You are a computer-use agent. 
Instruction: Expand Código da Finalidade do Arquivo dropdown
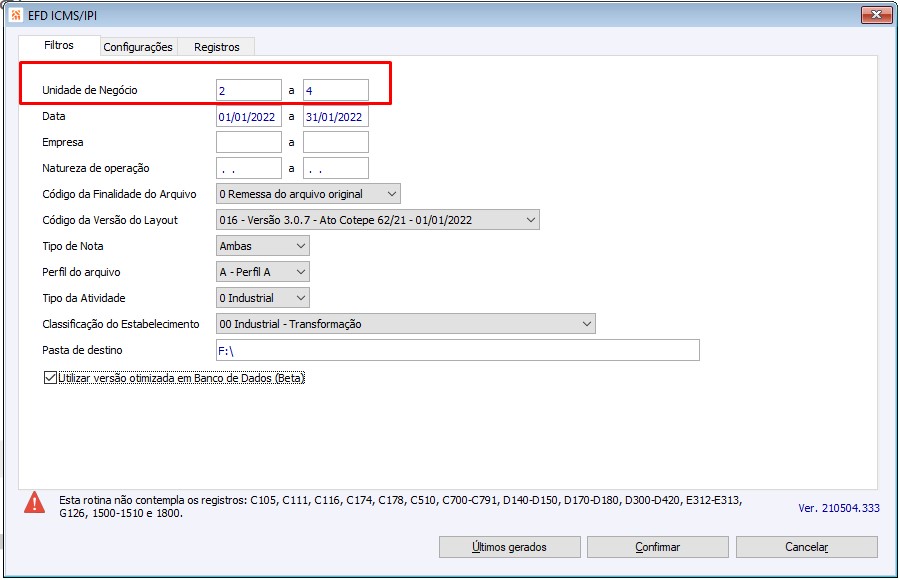pos(308,194)
